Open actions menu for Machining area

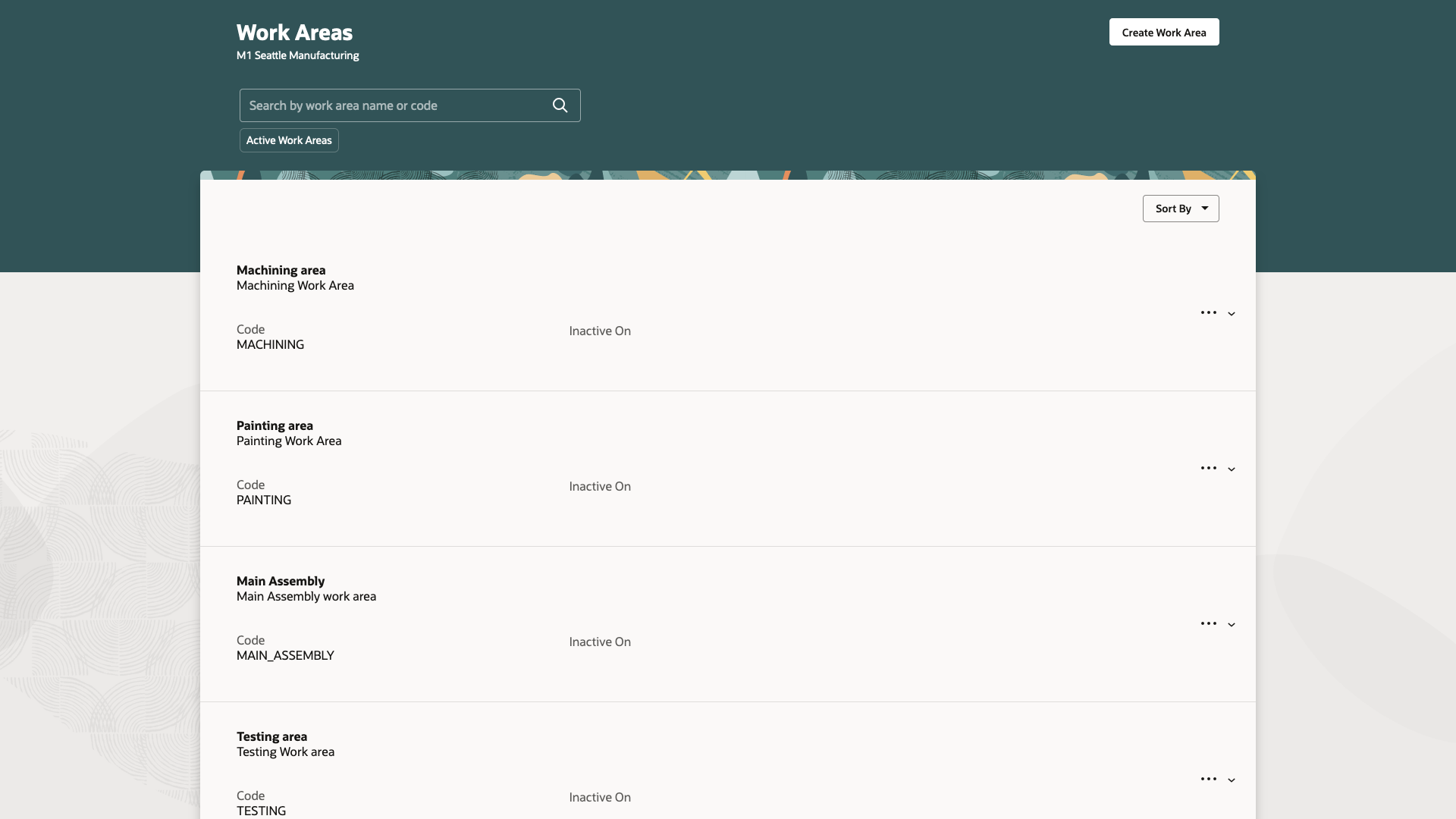click(1208, 312)
